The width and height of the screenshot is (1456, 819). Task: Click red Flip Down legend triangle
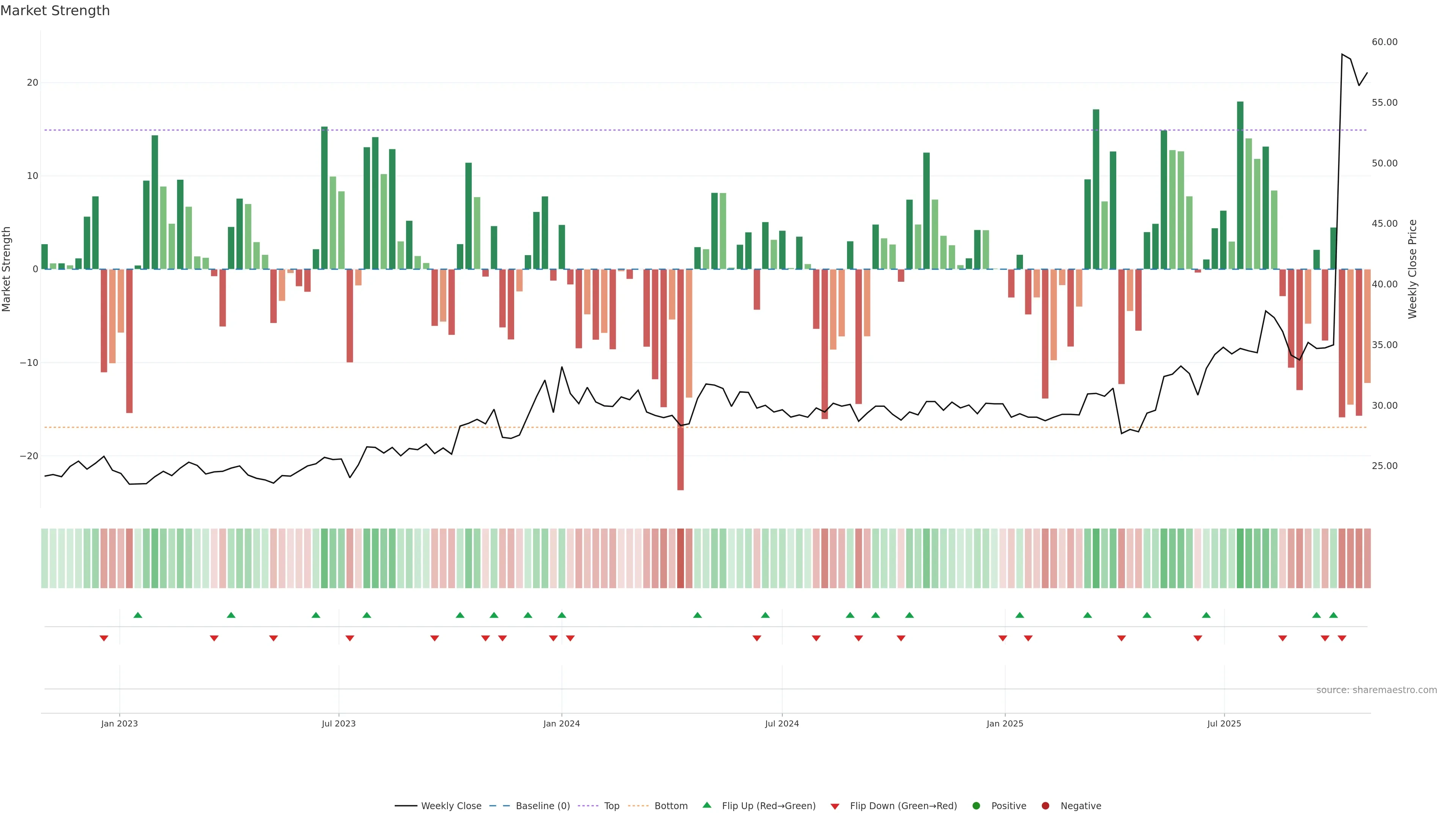coord(834,806)
